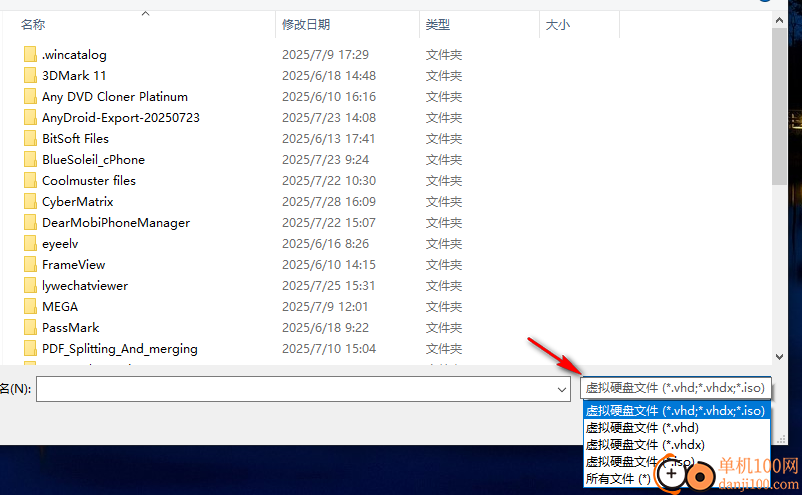This screenshot has width=802, height=495.
Task: Click date 2025/7/22 10:30 of Coolmuster files
Action: (329, 181)
